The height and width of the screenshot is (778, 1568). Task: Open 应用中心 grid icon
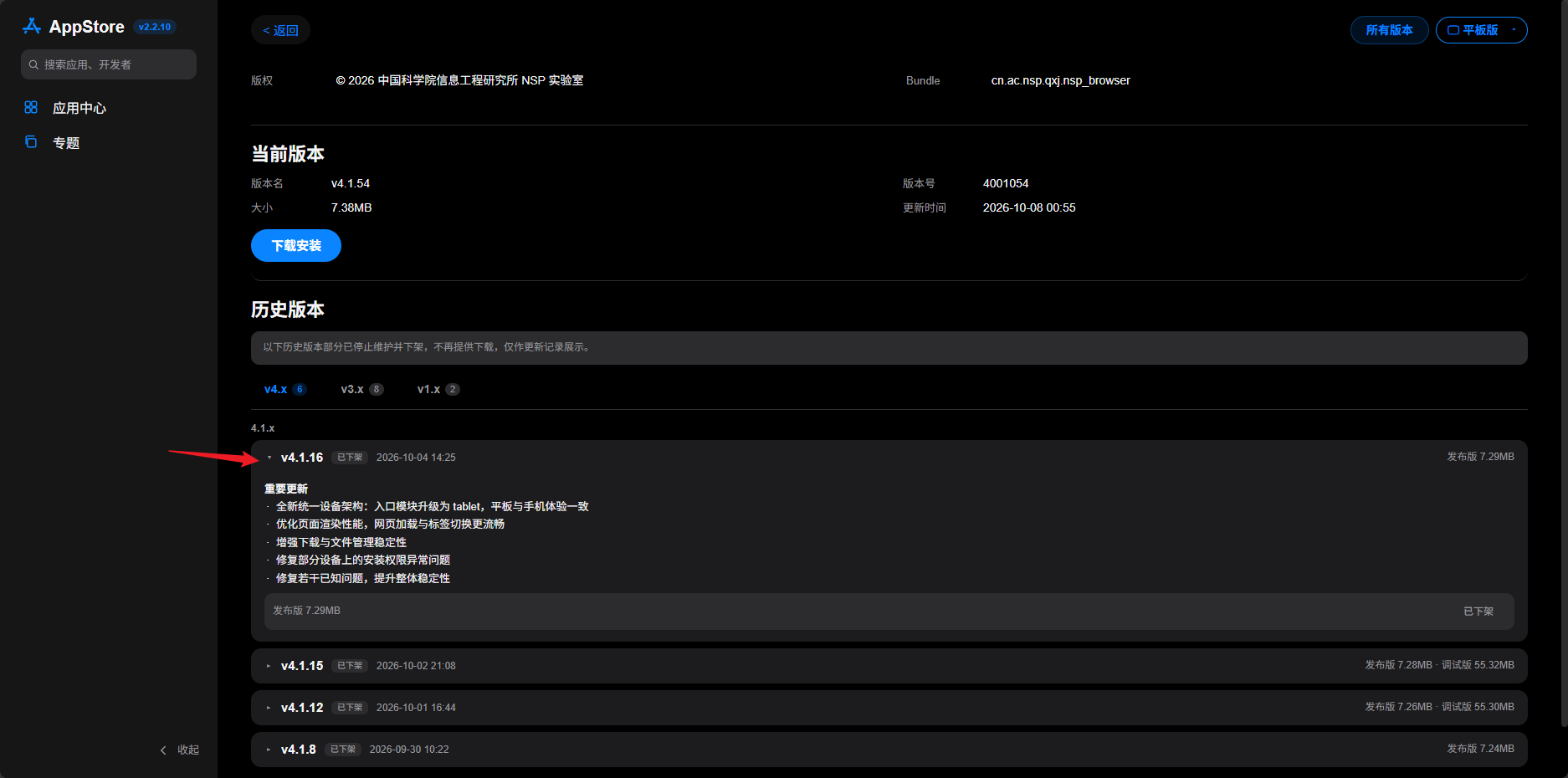[31, 107]
